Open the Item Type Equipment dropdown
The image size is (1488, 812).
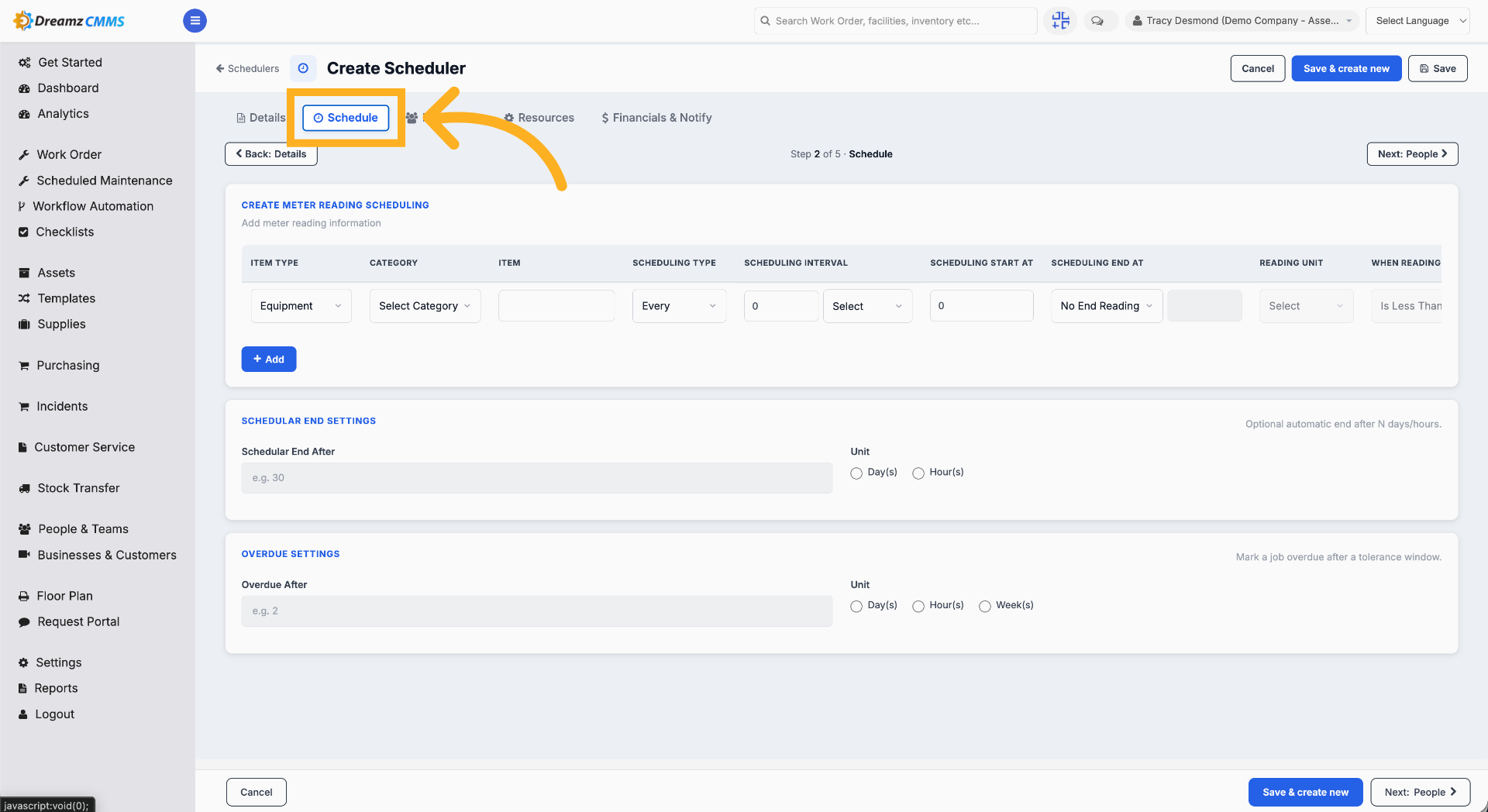[x=301, y=306]
